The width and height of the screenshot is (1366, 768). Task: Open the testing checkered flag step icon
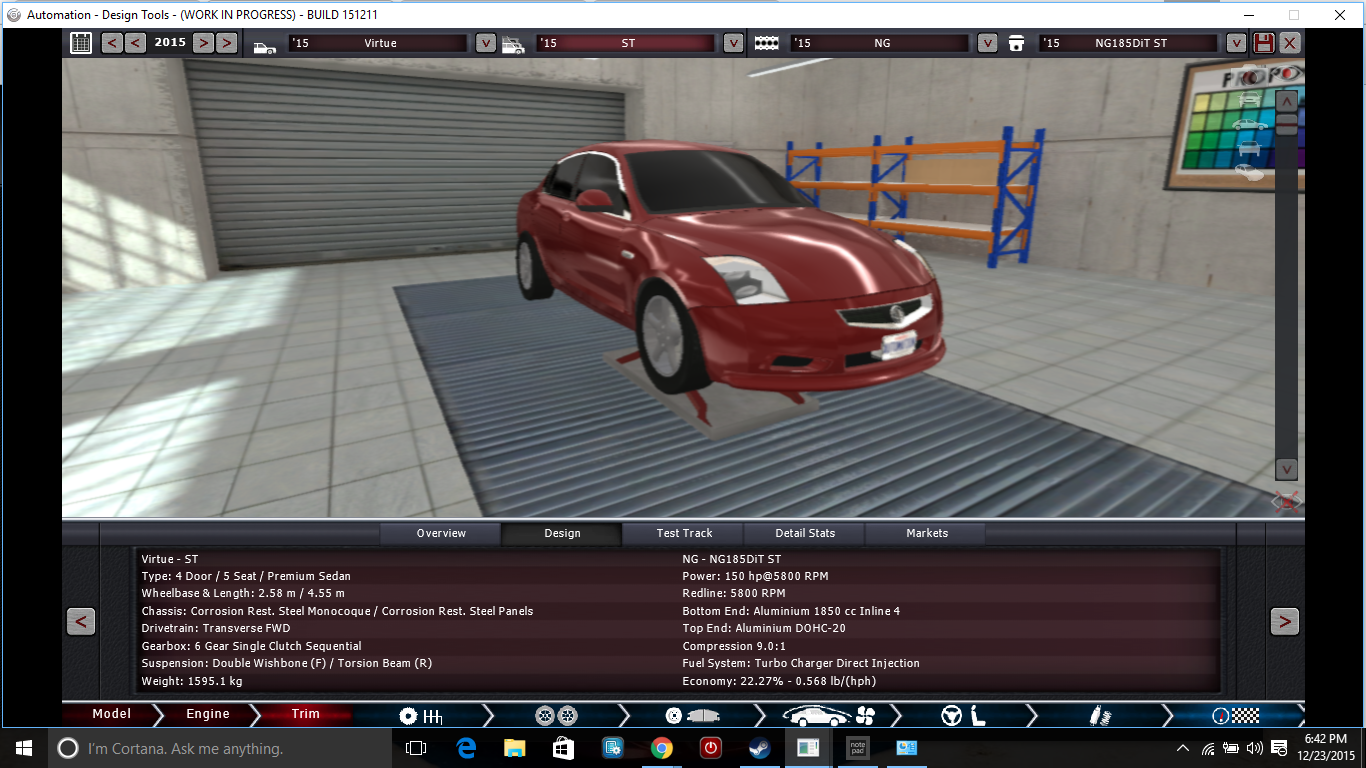(x=1235, y=716)
